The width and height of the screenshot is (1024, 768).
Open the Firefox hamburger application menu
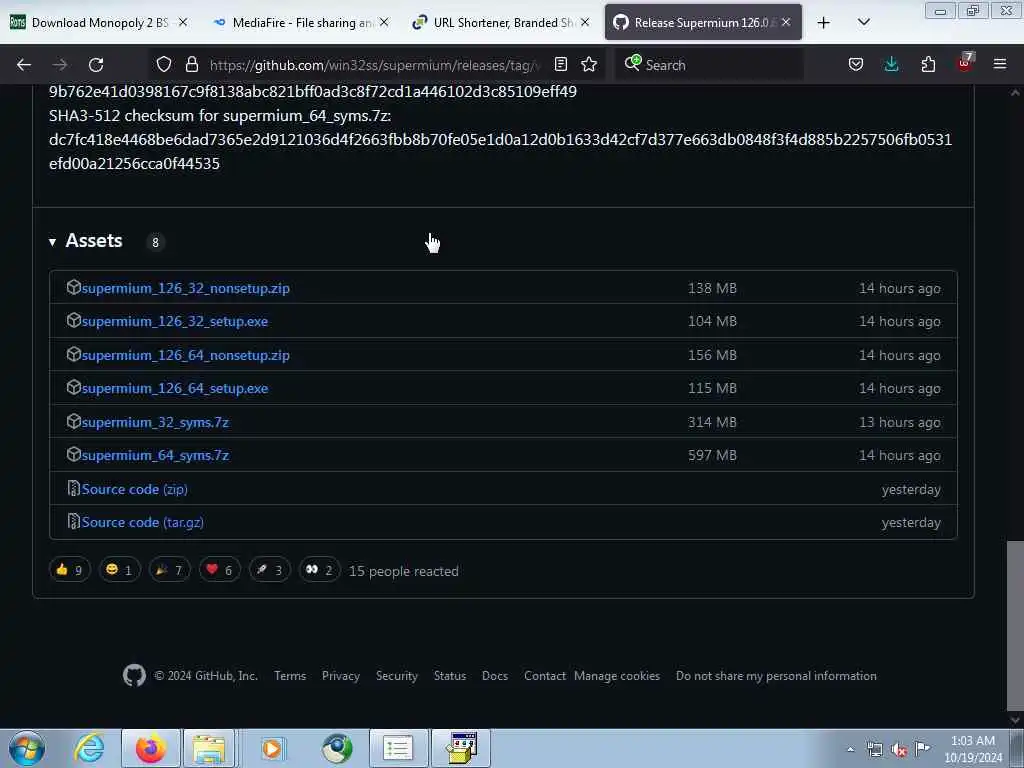point(1000,65)
